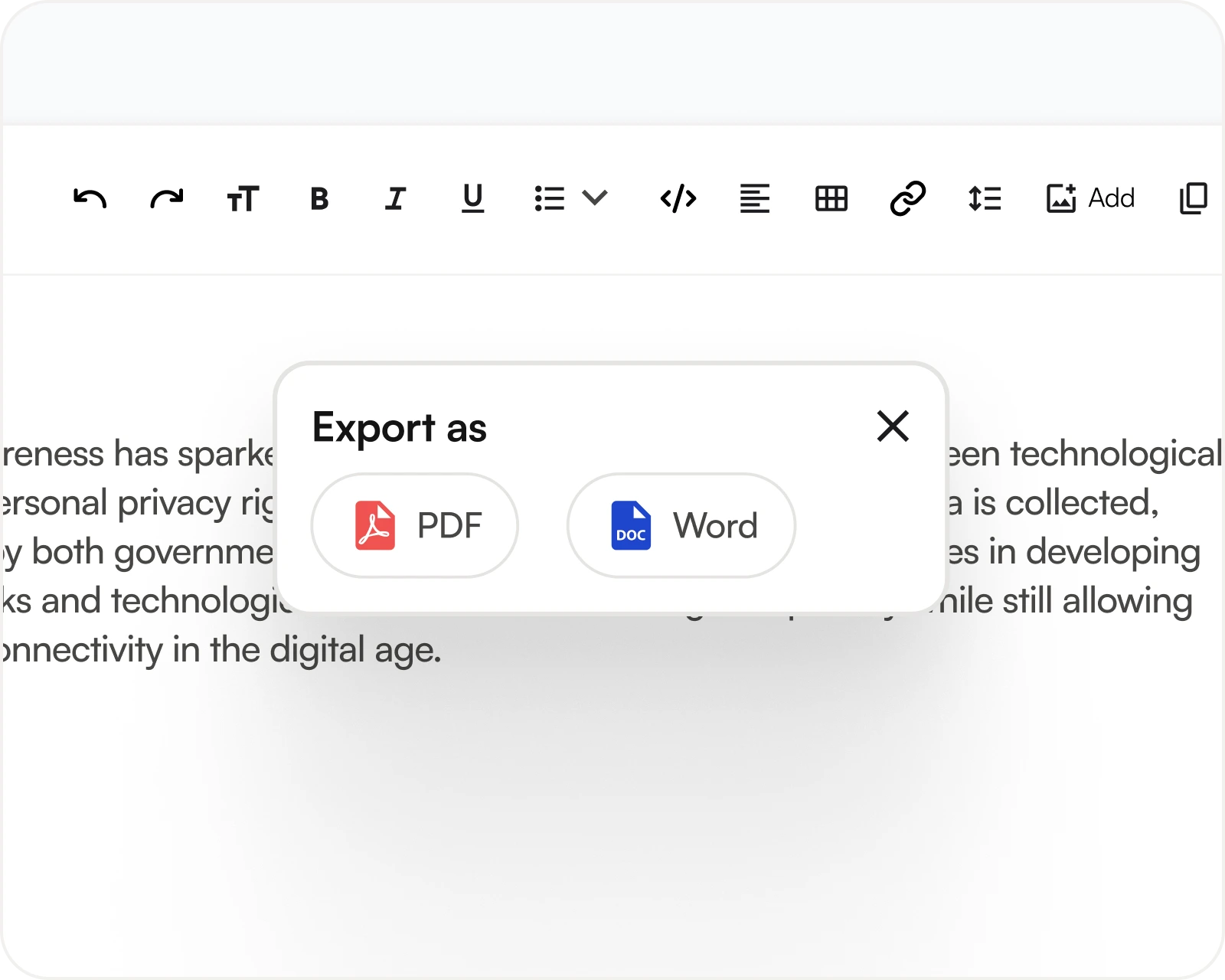Adjust line spacing
This screenshot has width=1225, height=980.
985,199
